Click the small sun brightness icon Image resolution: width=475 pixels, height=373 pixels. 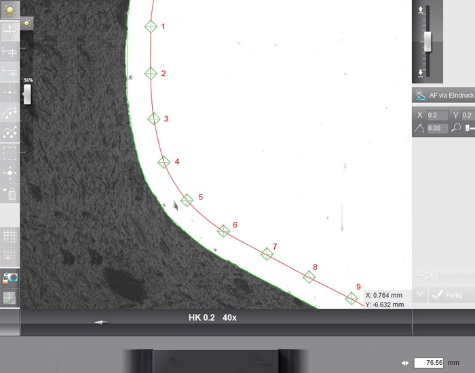click(27, 23)
